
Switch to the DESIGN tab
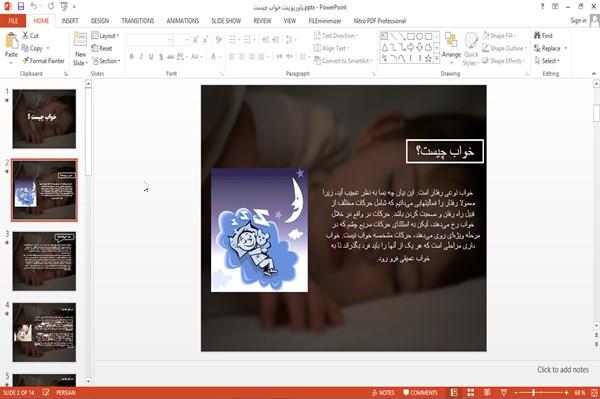coord(100,21)
